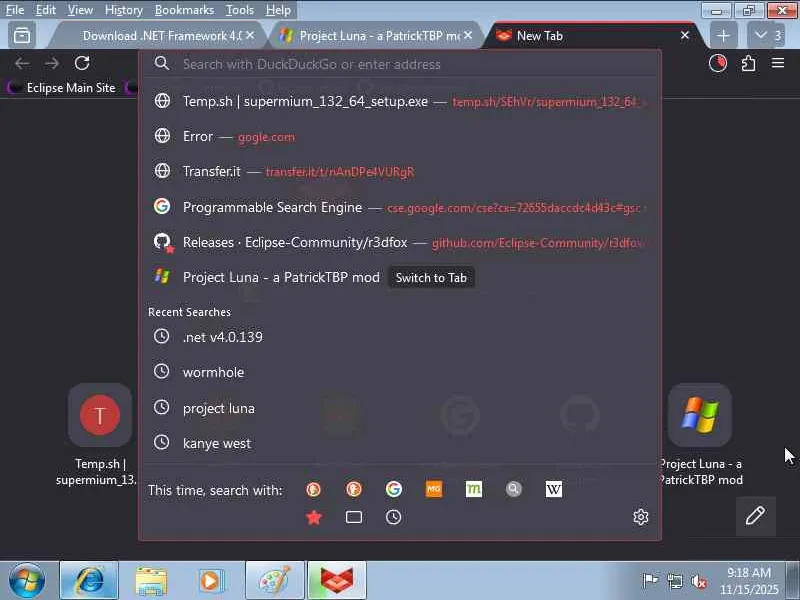The width and height of the screenshot is (800, 600).
Task: Close the Project Luna tab
Action: coord(468,35)
